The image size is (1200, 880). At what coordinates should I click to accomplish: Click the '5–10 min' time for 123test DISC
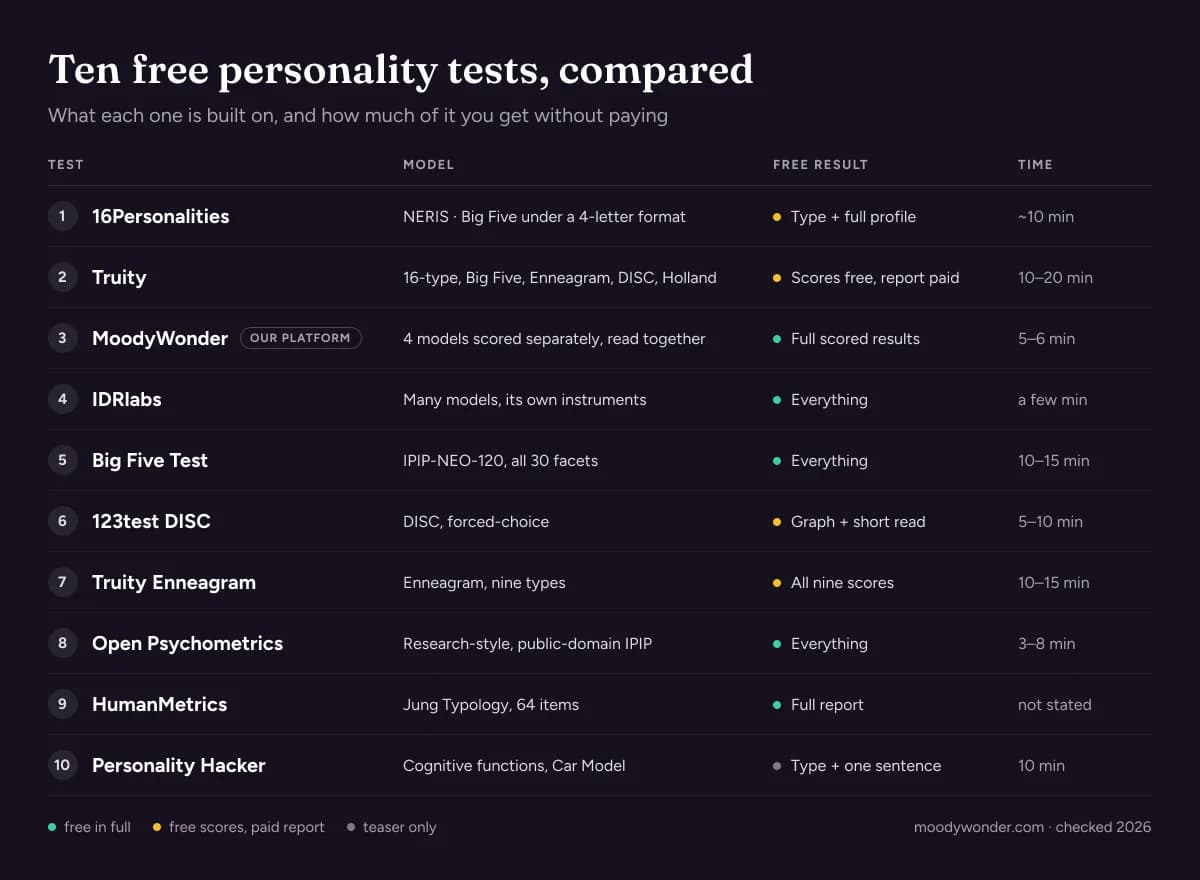pyautogui.click(x=1050, y=521)
